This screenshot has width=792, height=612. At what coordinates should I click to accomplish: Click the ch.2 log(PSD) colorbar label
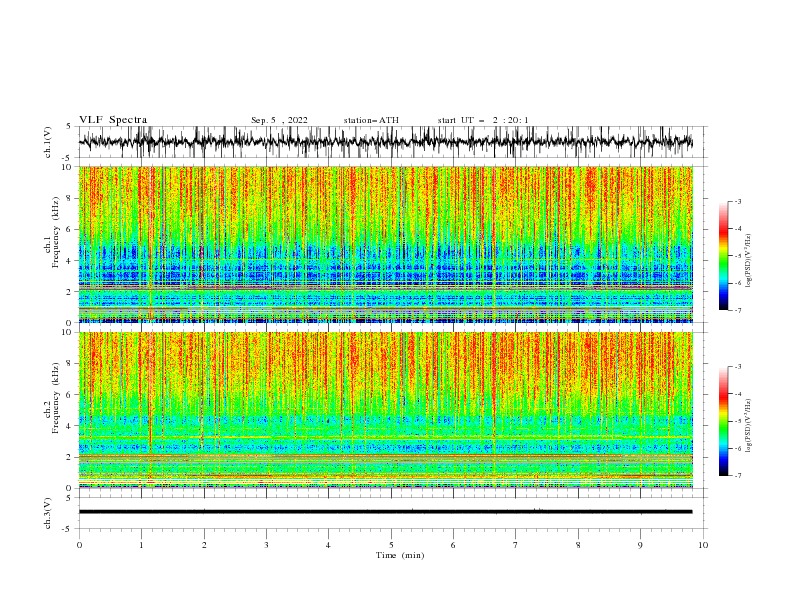[x=749, y=426]
